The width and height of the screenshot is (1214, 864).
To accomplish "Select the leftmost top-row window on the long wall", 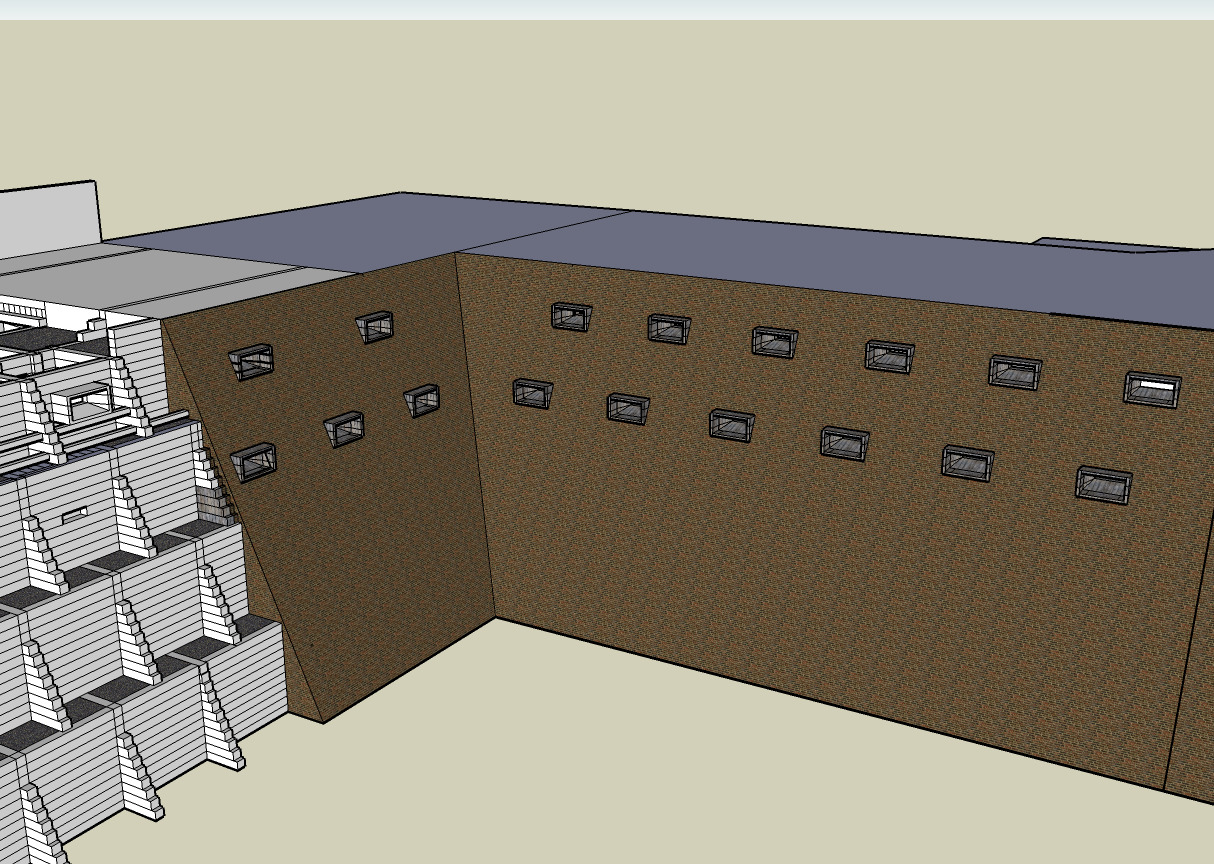I will [x=571, y=317].
